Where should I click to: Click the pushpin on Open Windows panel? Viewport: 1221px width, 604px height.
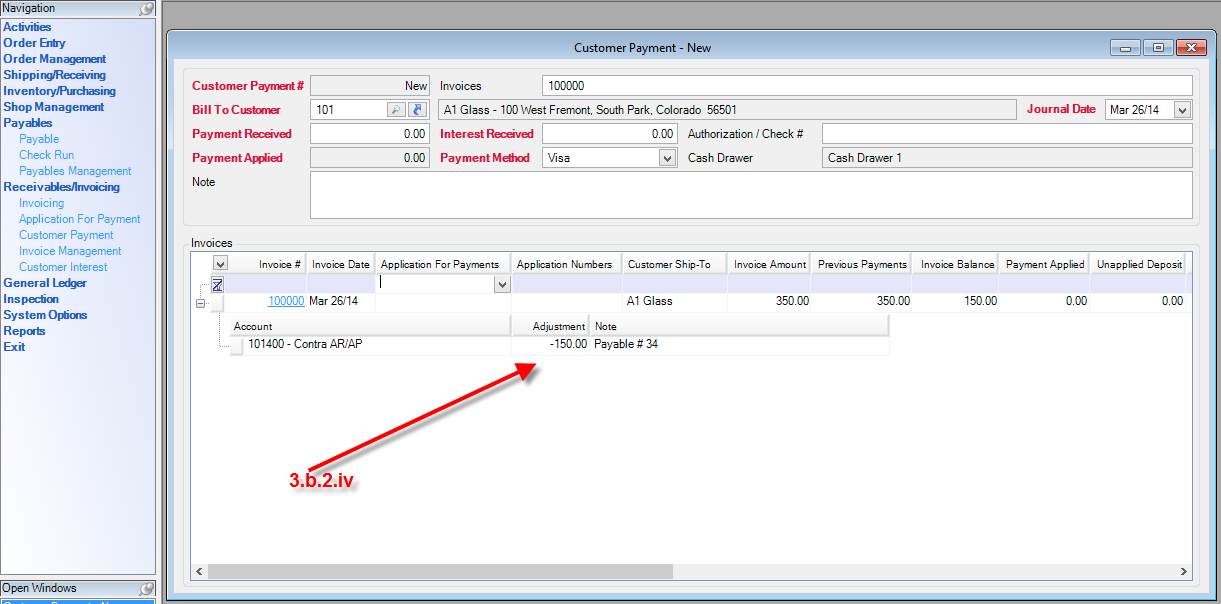pos(147,588)
